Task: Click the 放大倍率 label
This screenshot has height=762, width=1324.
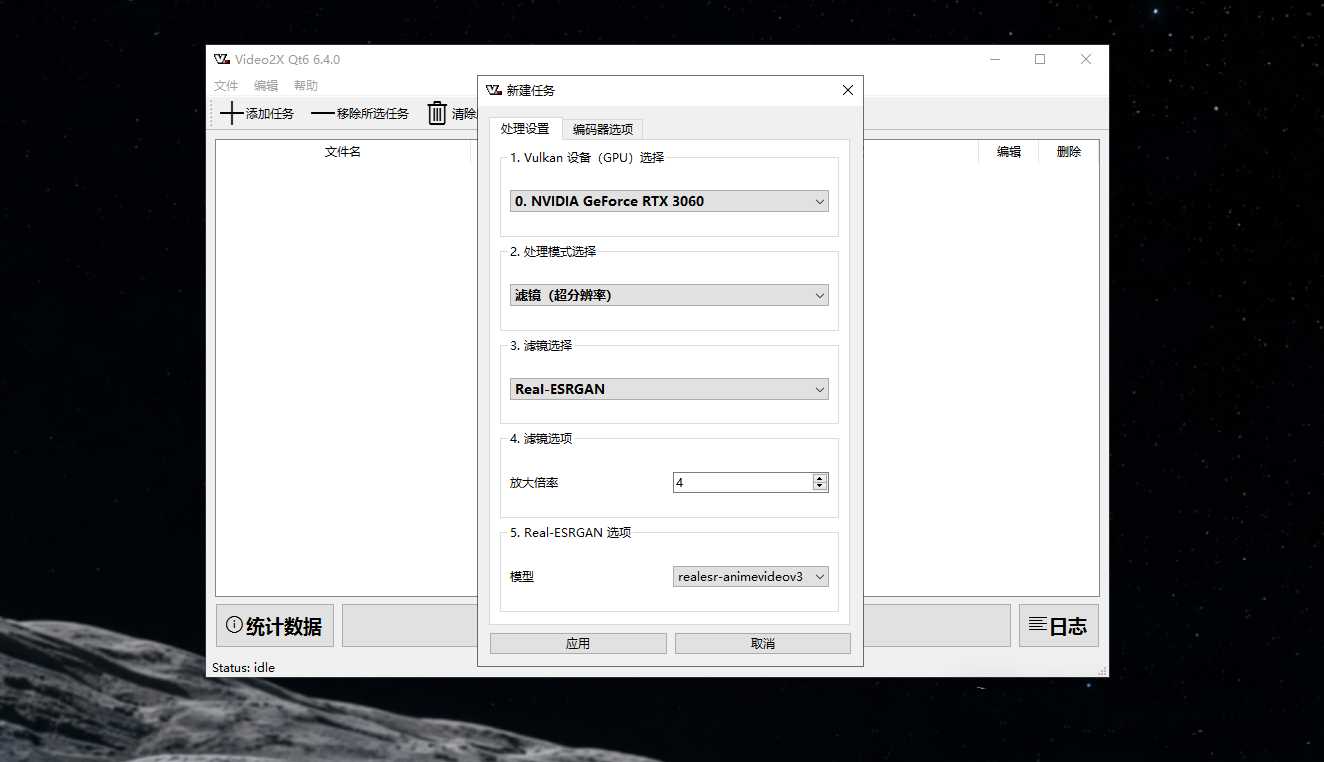Action: click(x=534, y=482)
